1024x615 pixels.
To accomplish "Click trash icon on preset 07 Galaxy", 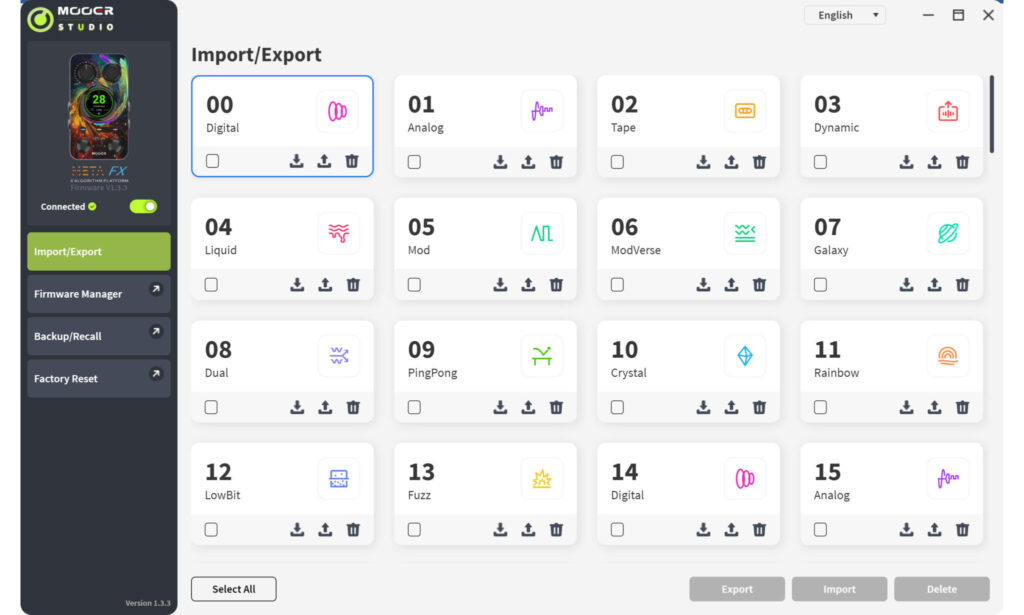I will [x=962, y=285].
